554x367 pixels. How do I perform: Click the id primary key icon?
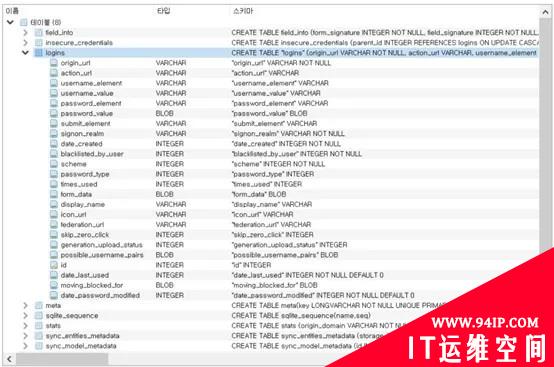54,265
